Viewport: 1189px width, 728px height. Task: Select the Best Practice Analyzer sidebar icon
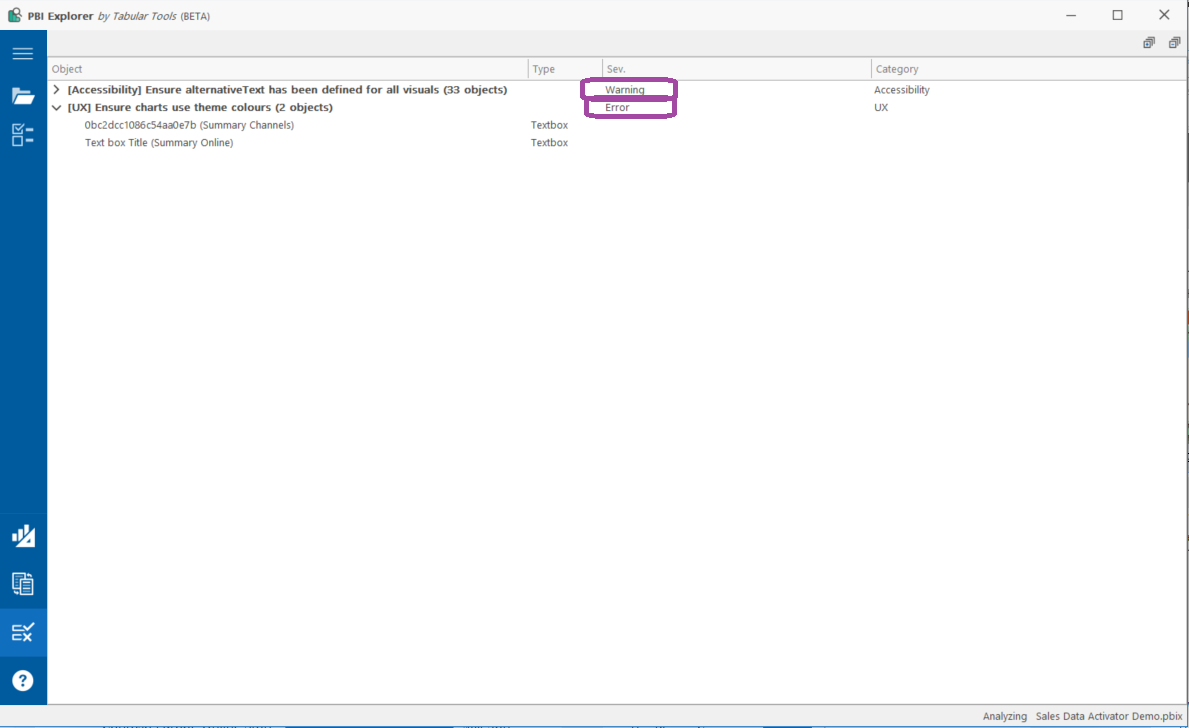[23, 631]
